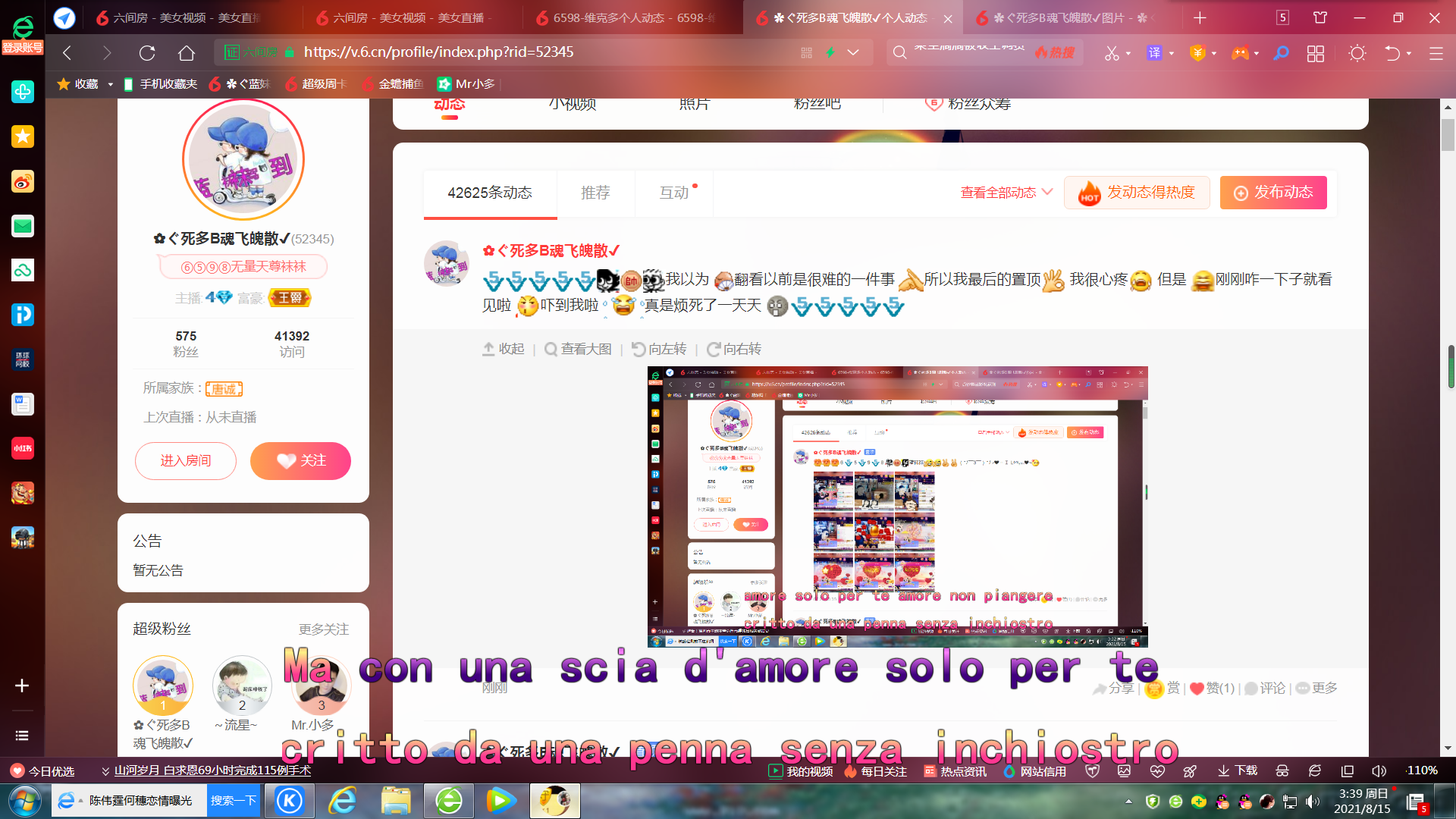1456x819 pixels.
Task: Click 搜索一下 taskbar search button
Action: click(234, 801)
